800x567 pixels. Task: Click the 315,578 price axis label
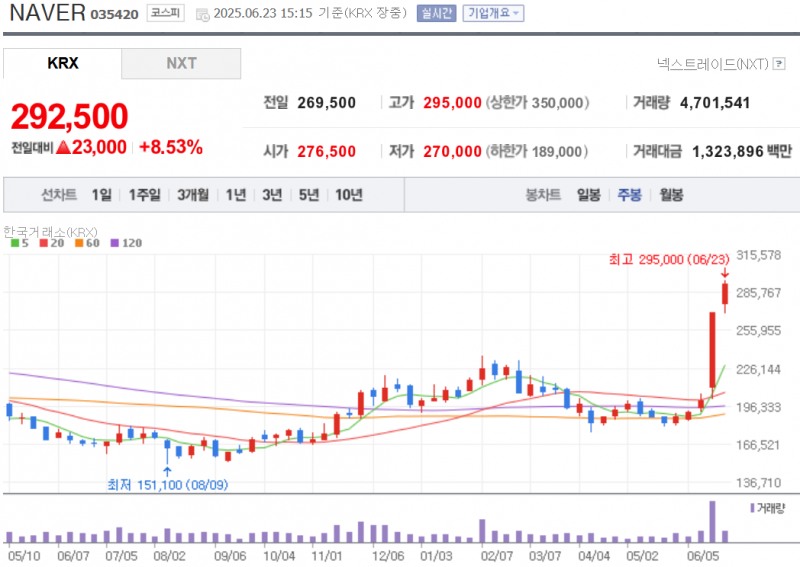(758, 255)
